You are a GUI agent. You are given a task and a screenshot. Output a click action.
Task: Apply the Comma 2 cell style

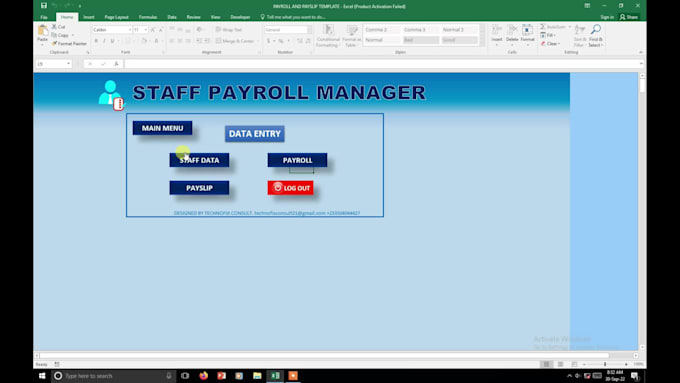[382, 29]
